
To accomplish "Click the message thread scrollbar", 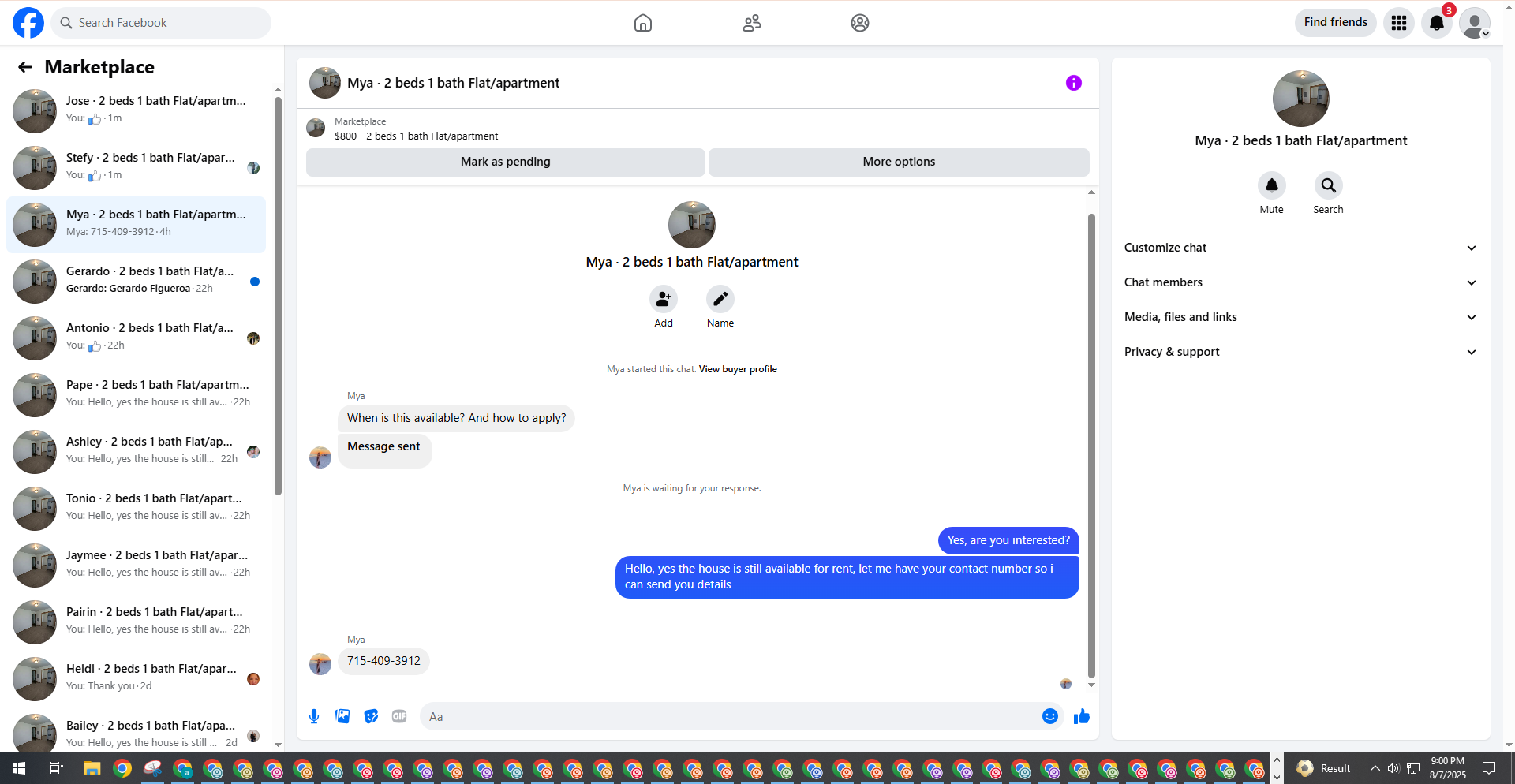I will (1091, 446).
